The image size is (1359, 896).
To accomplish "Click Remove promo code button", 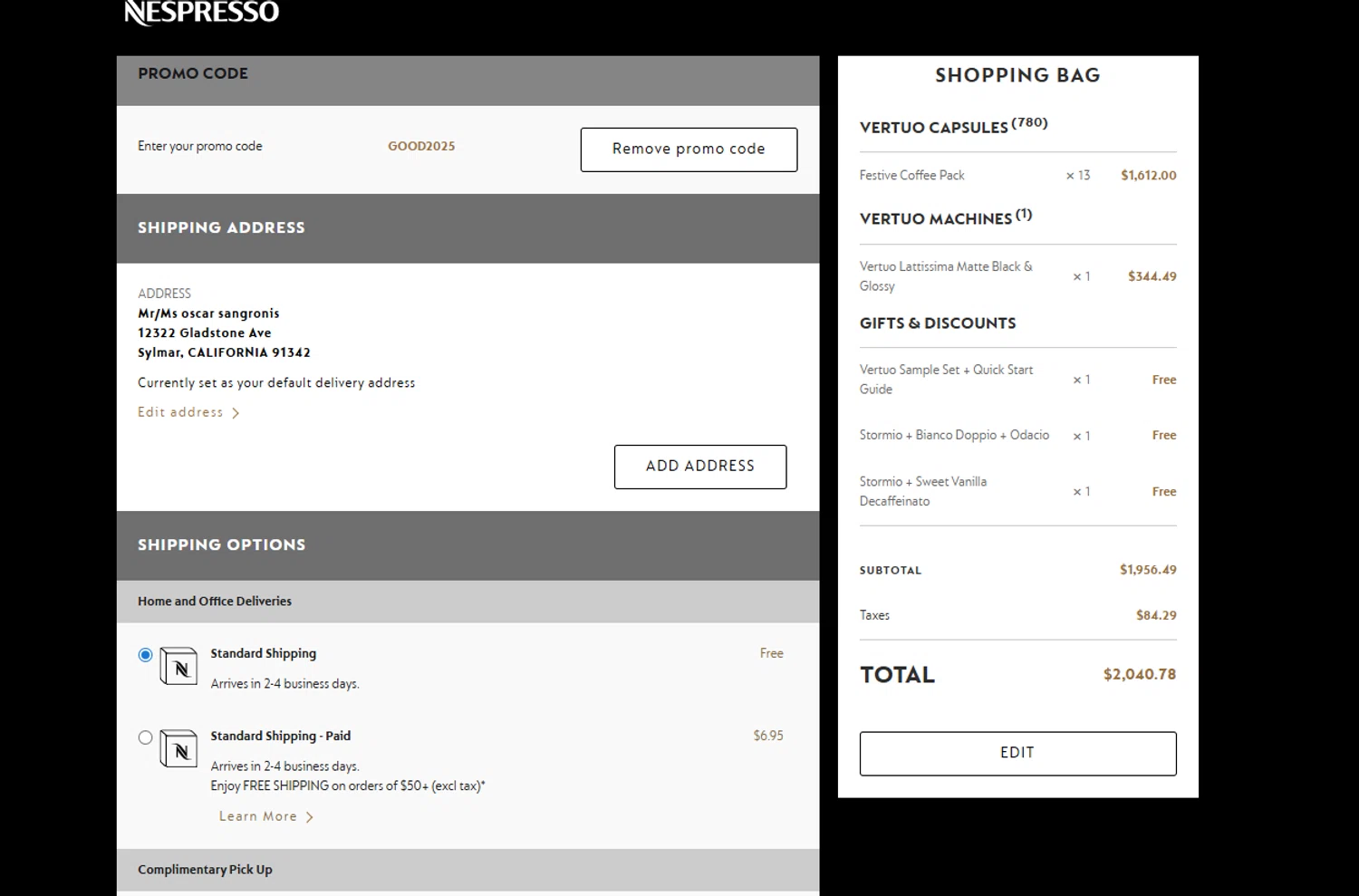I will (x=689, y=149).
